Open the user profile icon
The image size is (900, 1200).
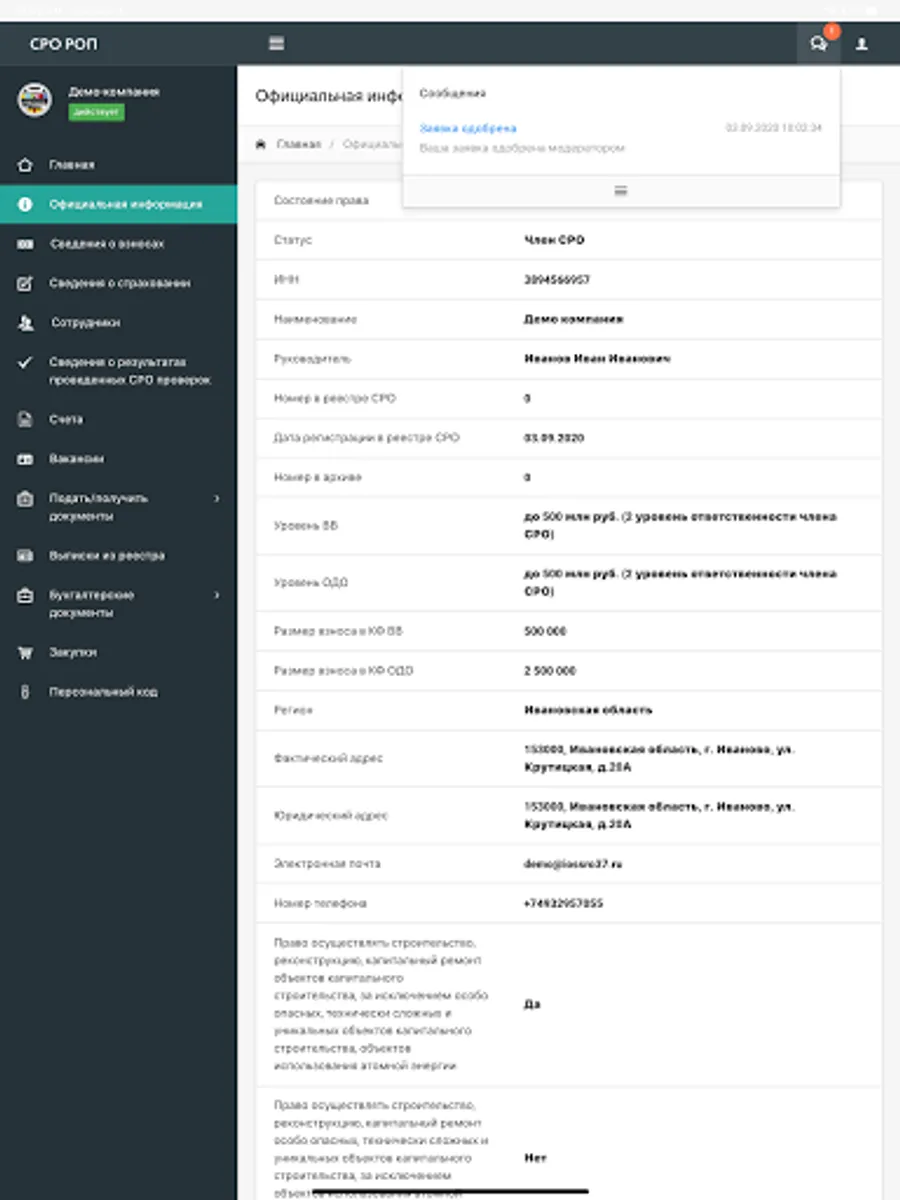point(862,44)
